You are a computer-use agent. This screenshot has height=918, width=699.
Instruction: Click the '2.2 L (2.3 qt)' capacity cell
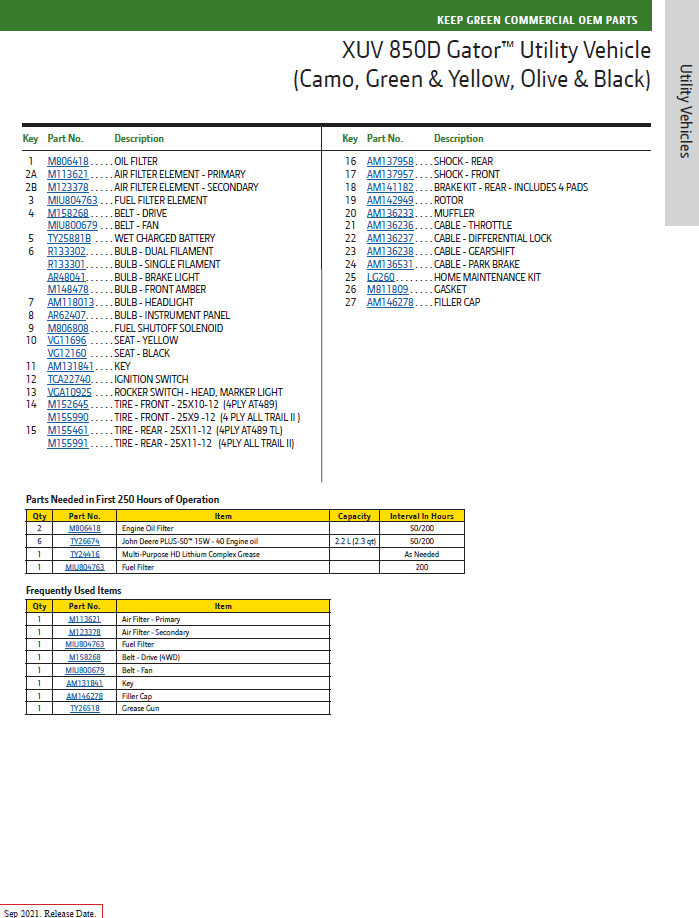point(355,542)
